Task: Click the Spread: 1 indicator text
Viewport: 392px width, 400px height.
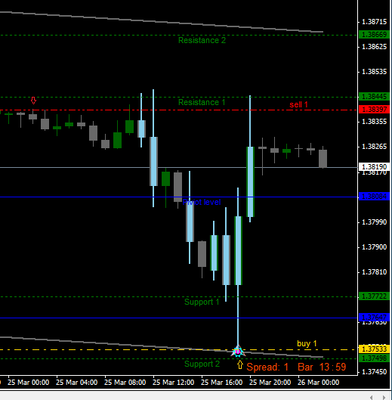Action: pos(267,367)
